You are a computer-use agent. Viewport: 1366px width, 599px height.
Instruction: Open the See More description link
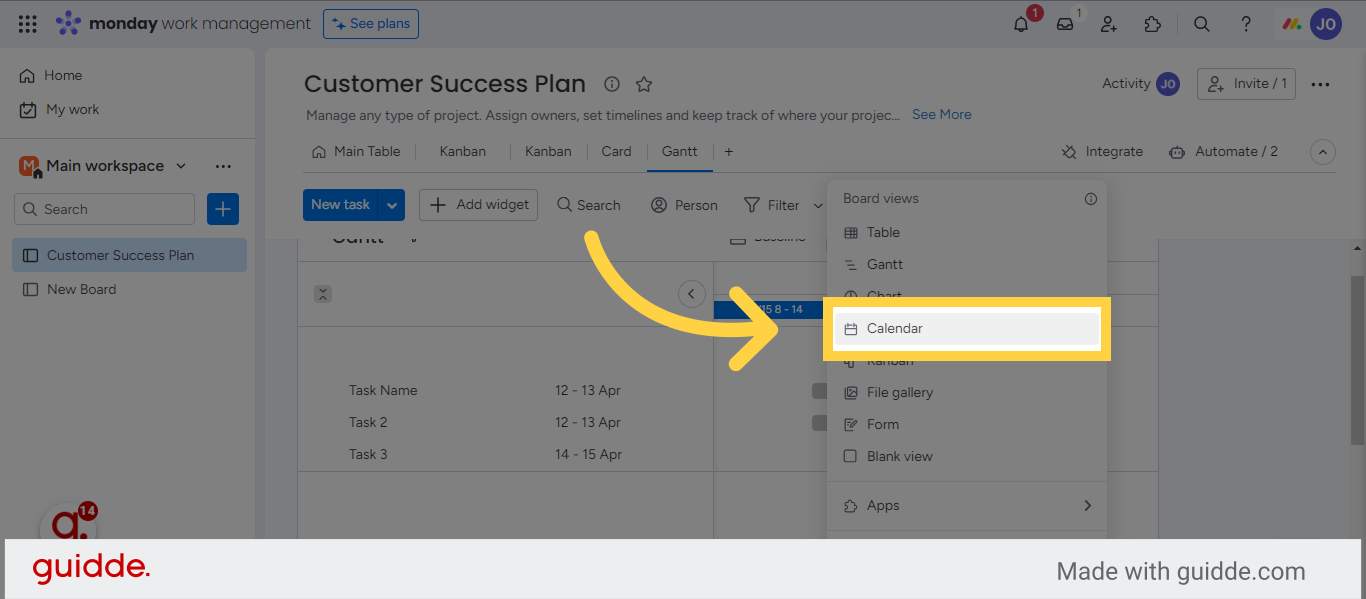click(942, 115)
